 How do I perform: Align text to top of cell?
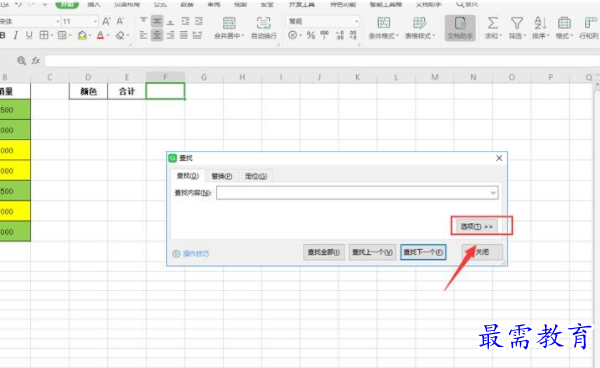[143, 21]
